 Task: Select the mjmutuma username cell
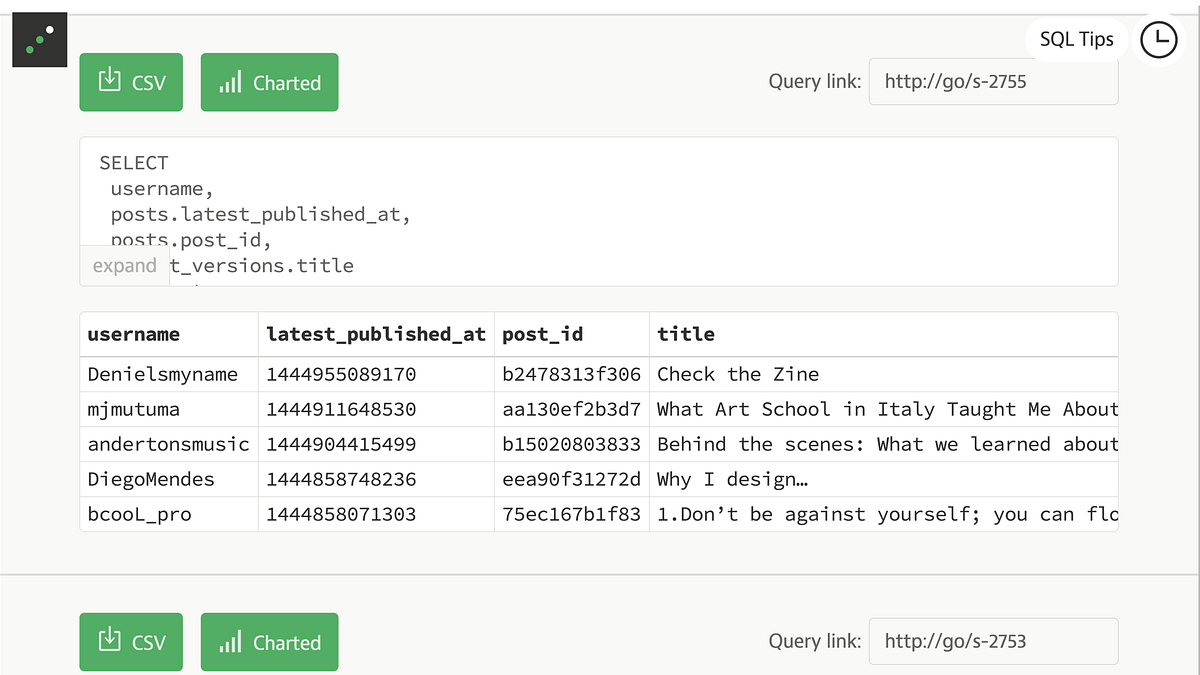(134, 409)
